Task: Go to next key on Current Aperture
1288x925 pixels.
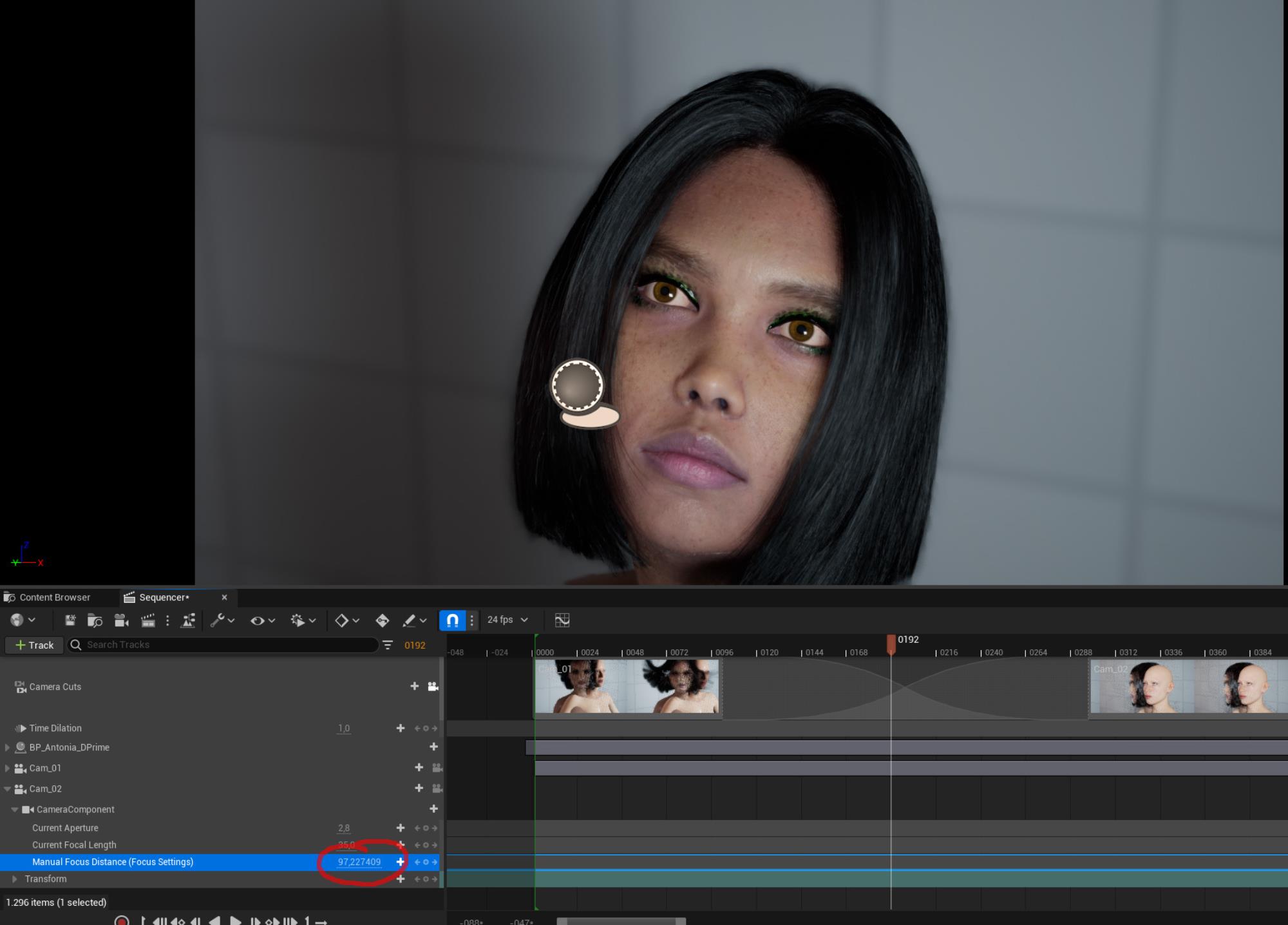Action: 435,828
